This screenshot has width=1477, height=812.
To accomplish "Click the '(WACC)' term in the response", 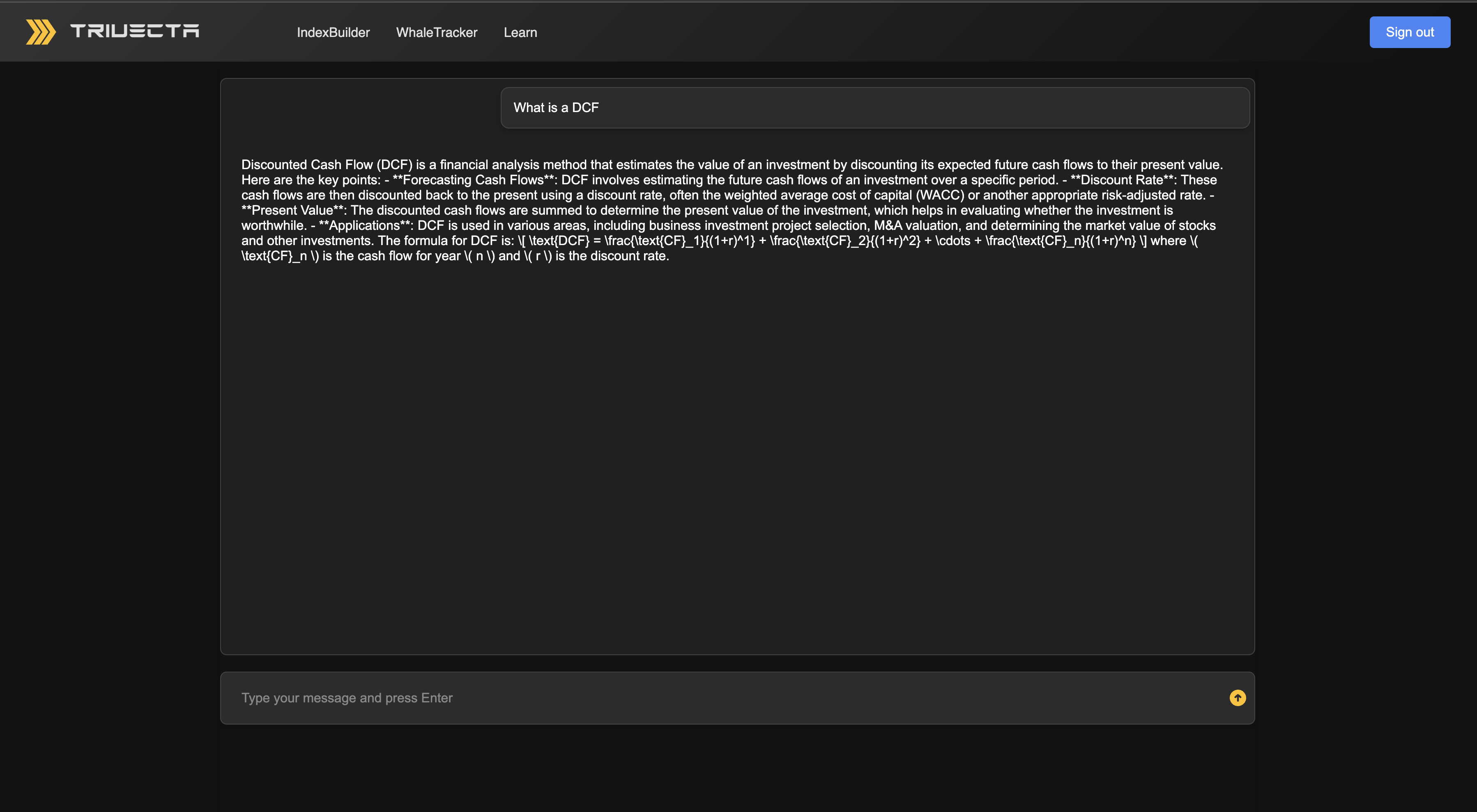I will (940, 195).
